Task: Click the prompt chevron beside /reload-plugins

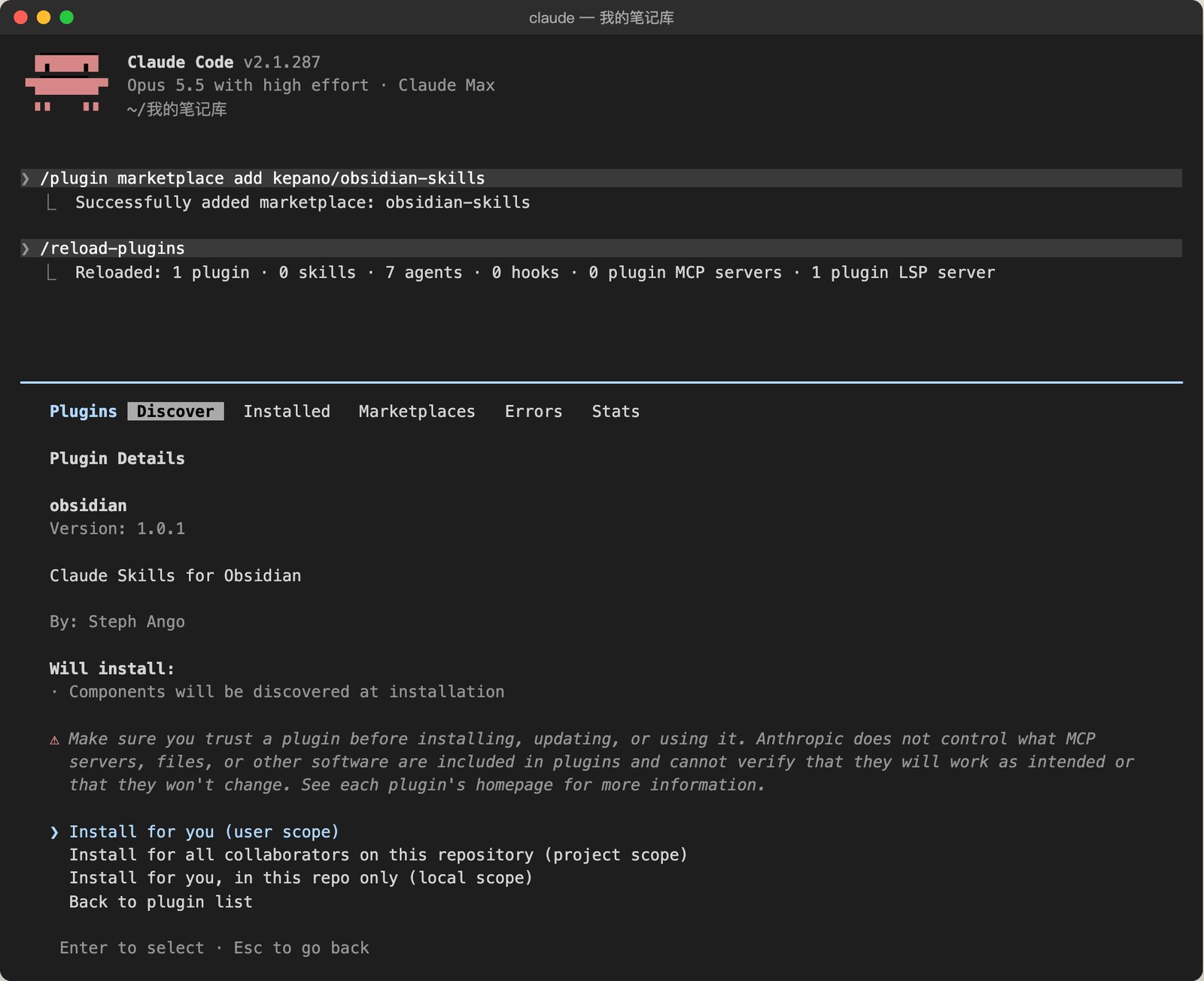Action: 26,248
